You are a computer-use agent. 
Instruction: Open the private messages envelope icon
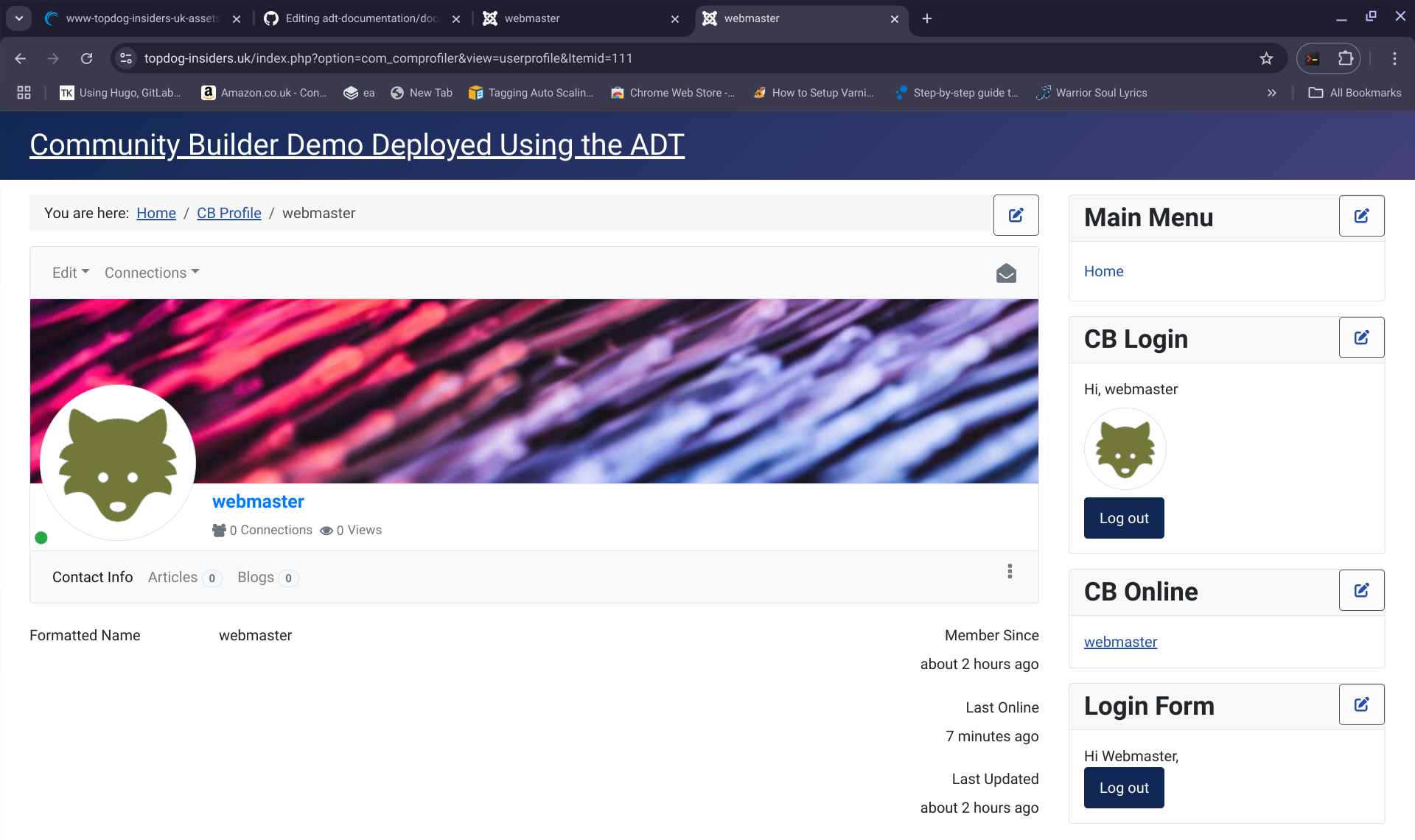[1006, 273]
